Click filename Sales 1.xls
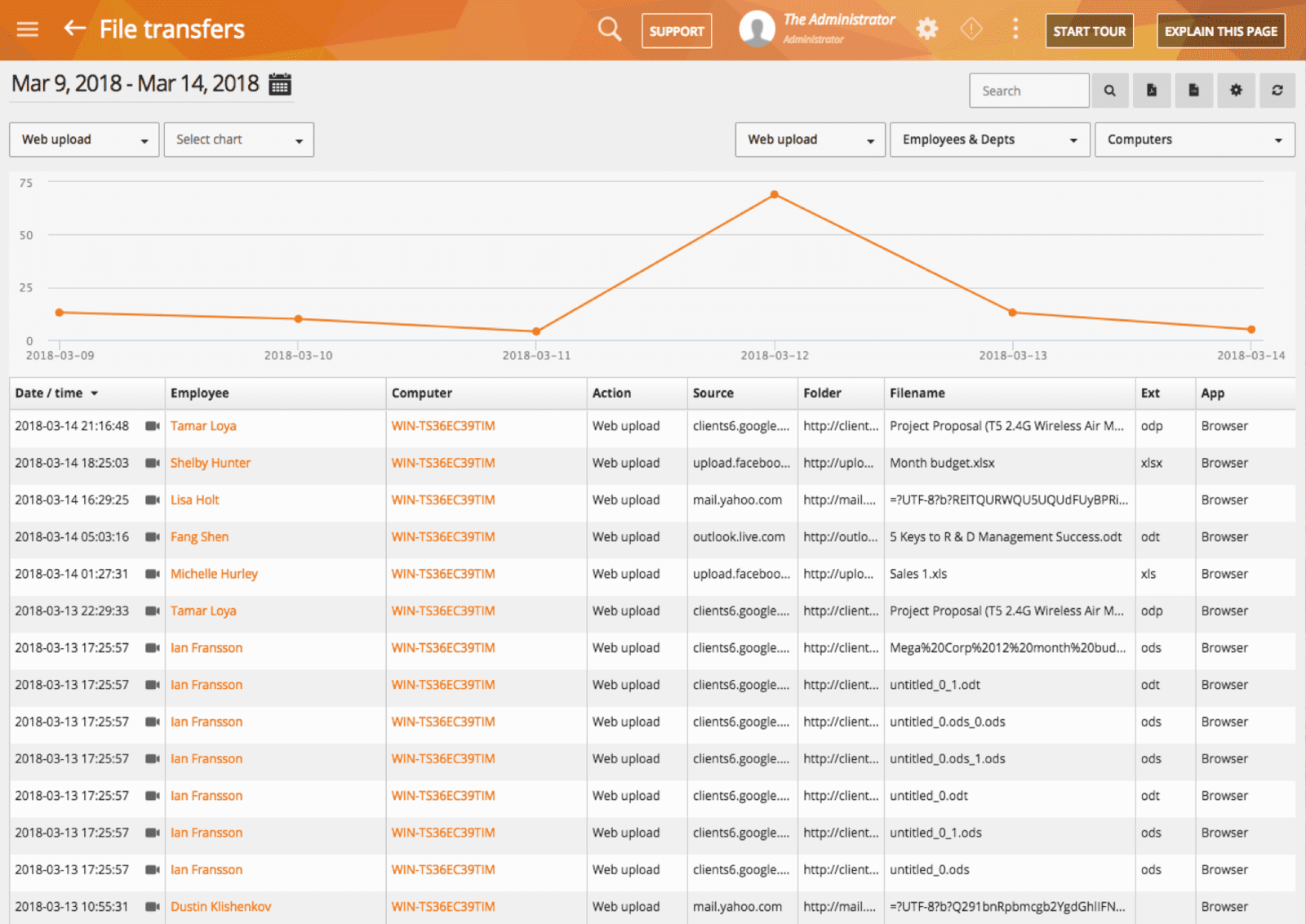This screenshot has height=924, width=1306. 918,574
